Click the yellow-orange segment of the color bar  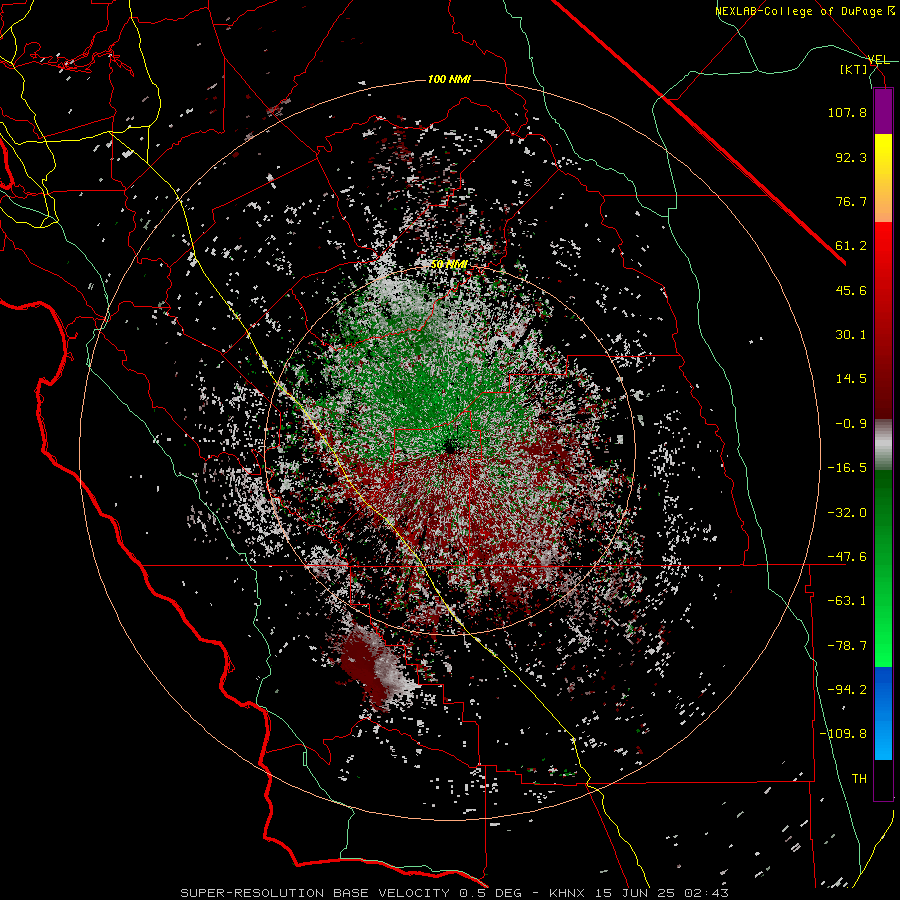pos(883,178)
